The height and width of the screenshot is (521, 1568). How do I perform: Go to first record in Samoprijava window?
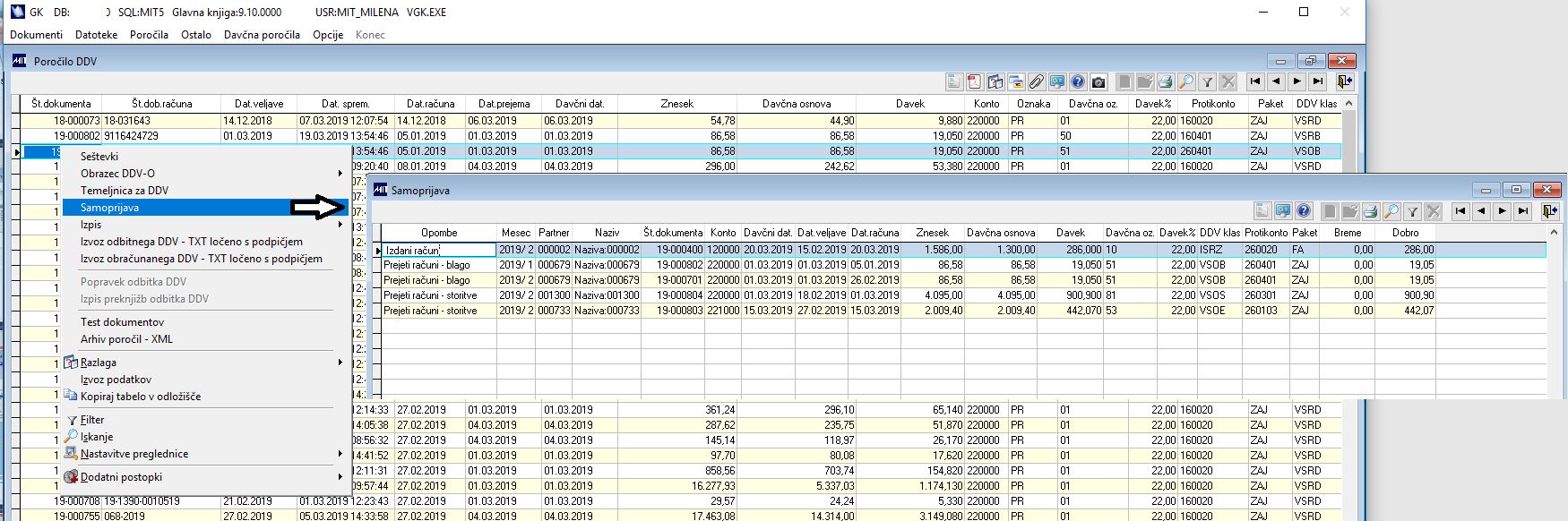(x=1460, y=211)
